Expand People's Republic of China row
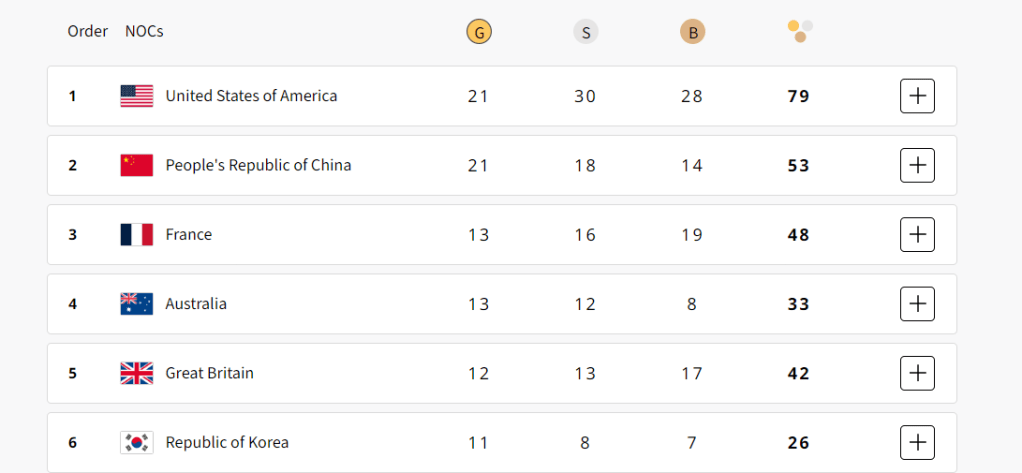 (917, 165)
